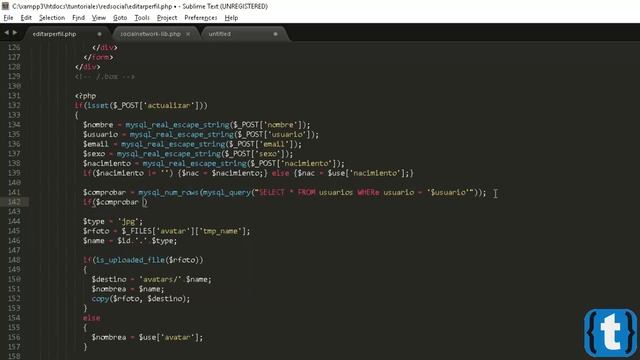This screenshot has width=640, height=360.
Task: Click the $nombrea variable on line 151
Action: point(109,289)
